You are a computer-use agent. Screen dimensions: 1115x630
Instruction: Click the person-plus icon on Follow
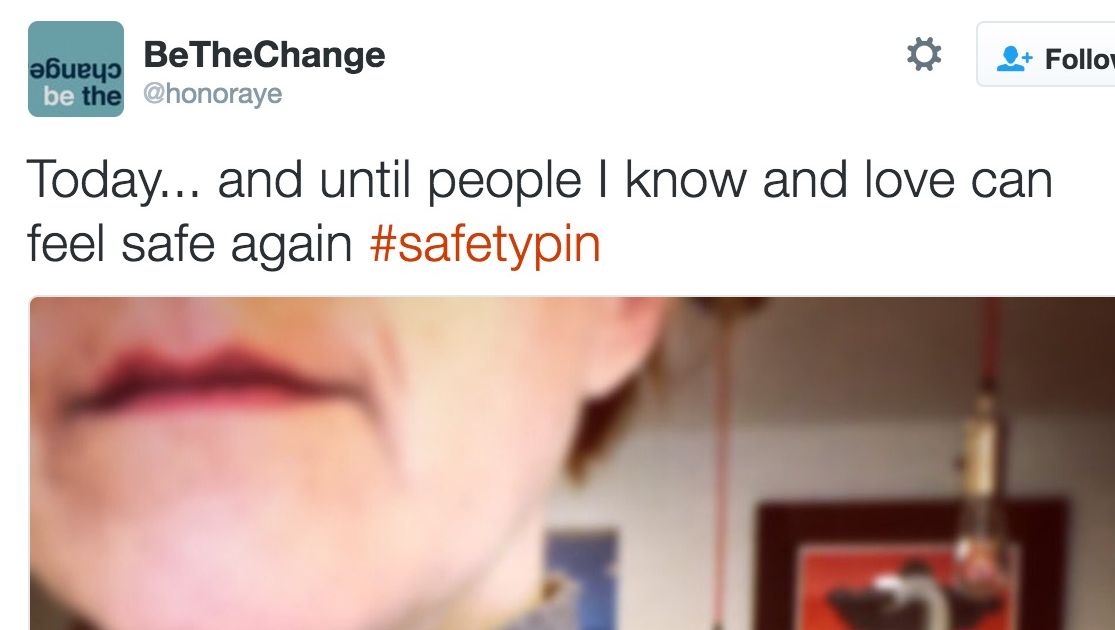pyautogui.click(x=1013, y=59)
